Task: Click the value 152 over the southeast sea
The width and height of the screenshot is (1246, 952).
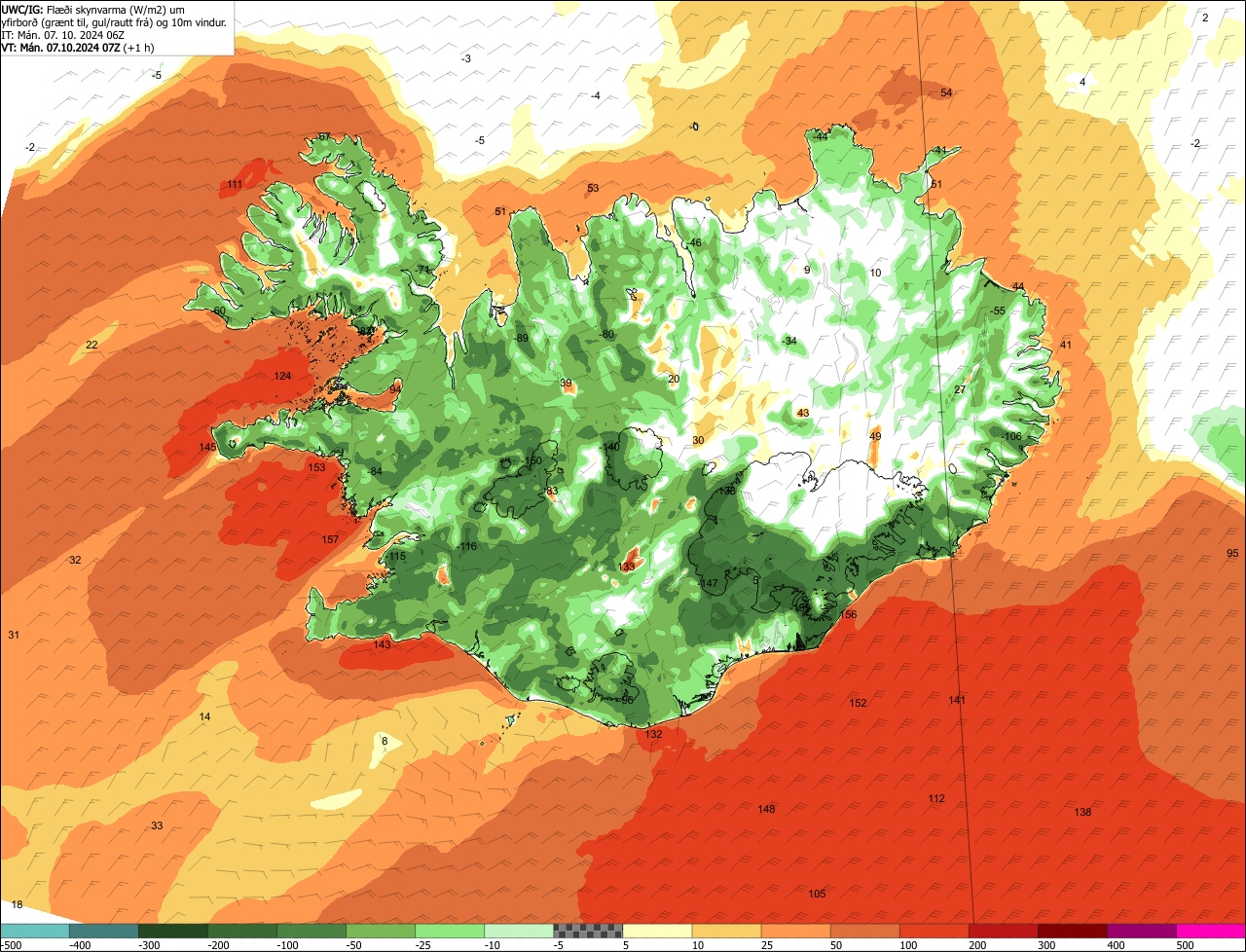Action: 858,703
